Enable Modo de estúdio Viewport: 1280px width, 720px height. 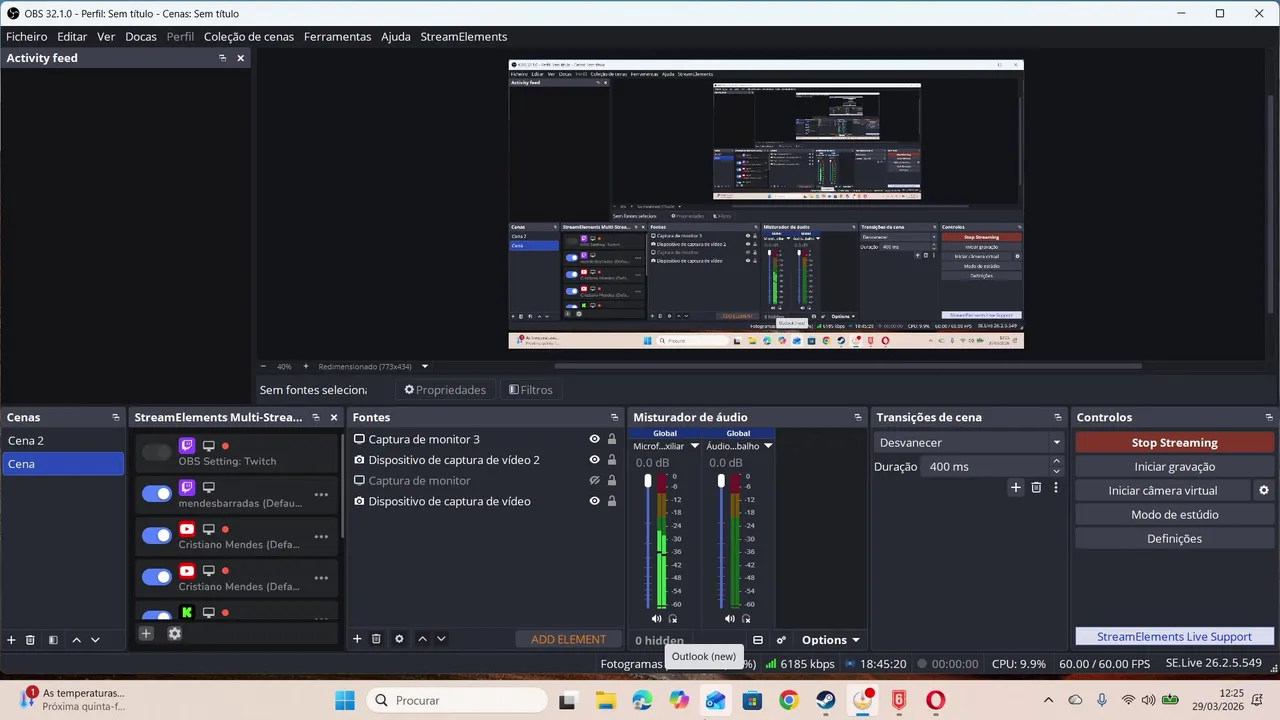click(x=1175, y=515)
